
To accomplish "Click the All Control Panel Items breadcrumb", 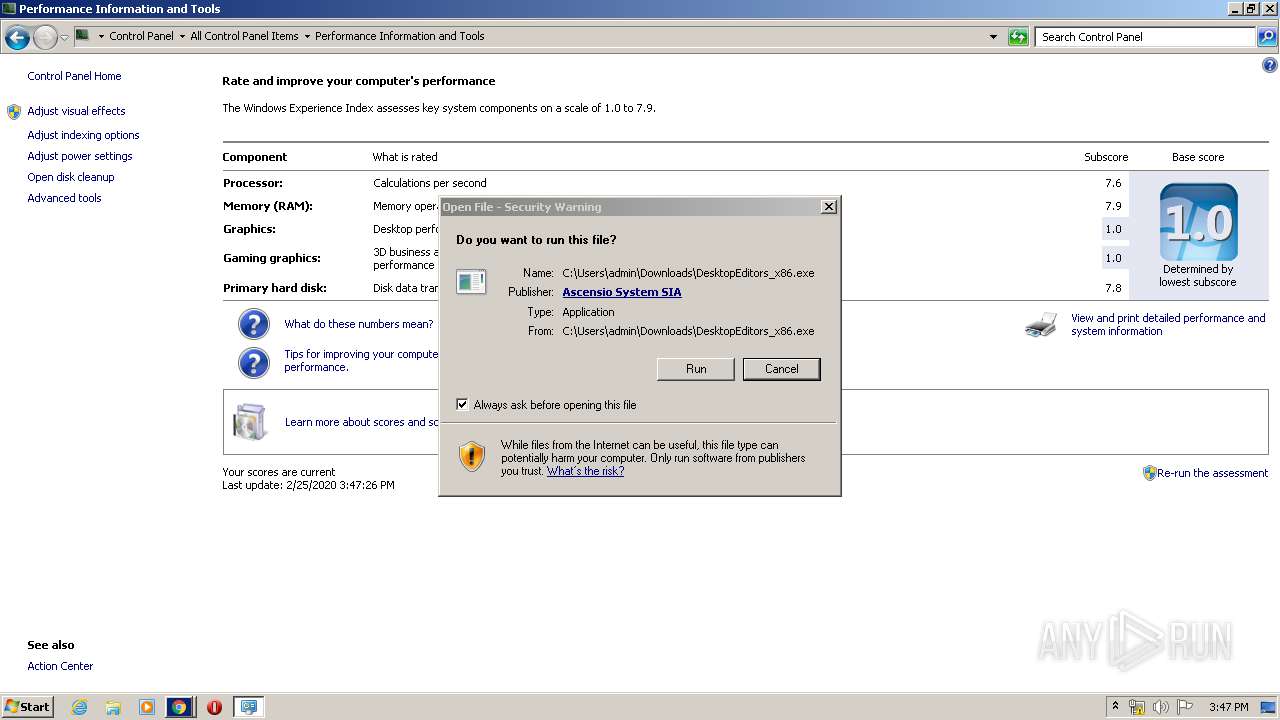I will [x=244, y=36].
